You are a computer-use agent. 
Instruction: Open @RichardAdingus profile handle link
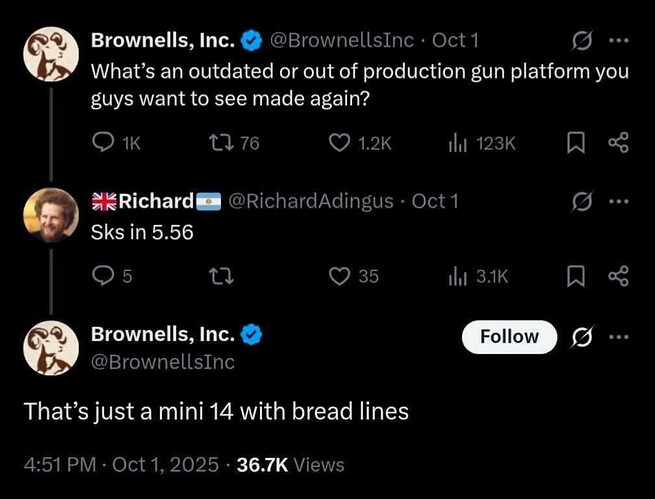click(314, 201)
